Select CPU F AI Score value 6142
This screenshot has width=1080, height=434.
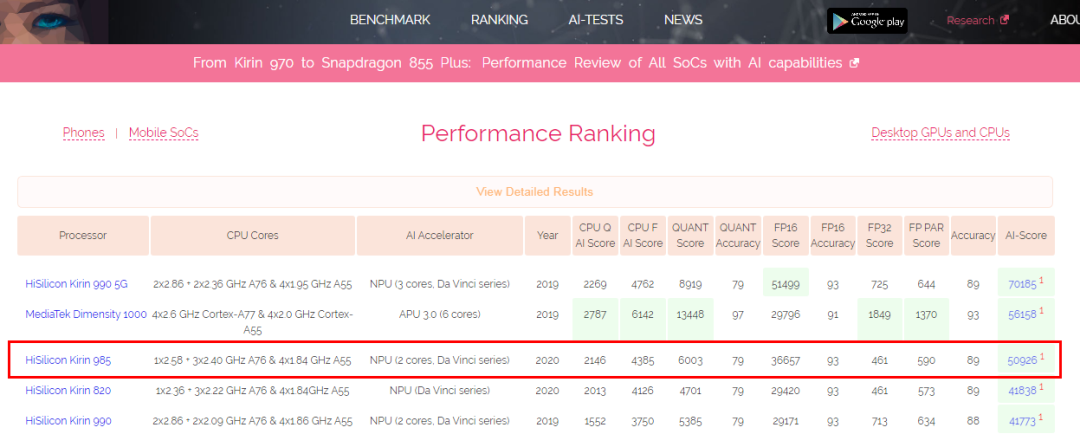642,314
